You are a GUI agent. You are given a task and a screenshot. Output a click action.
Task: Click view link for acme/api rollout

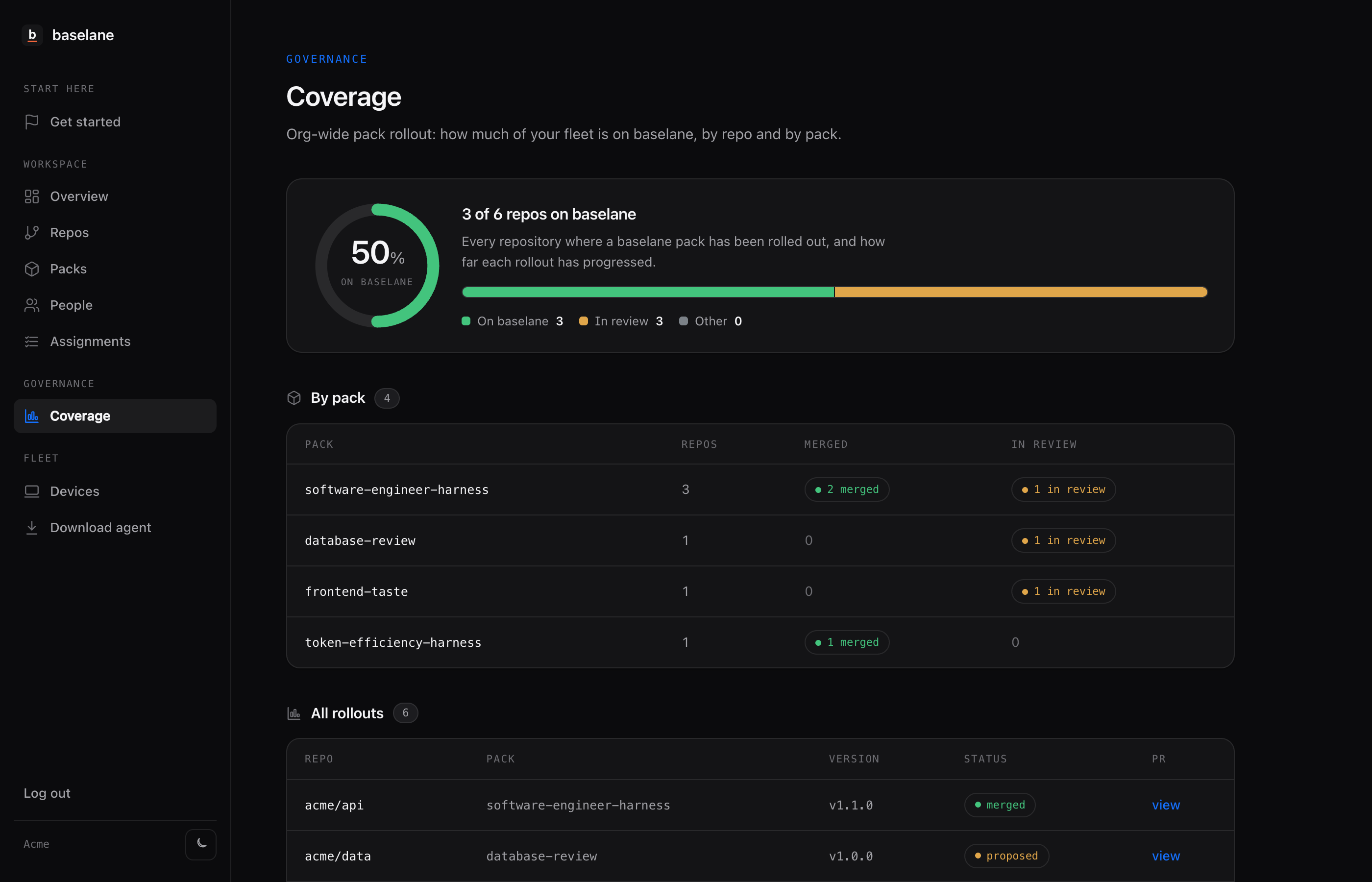(1166, 805)
